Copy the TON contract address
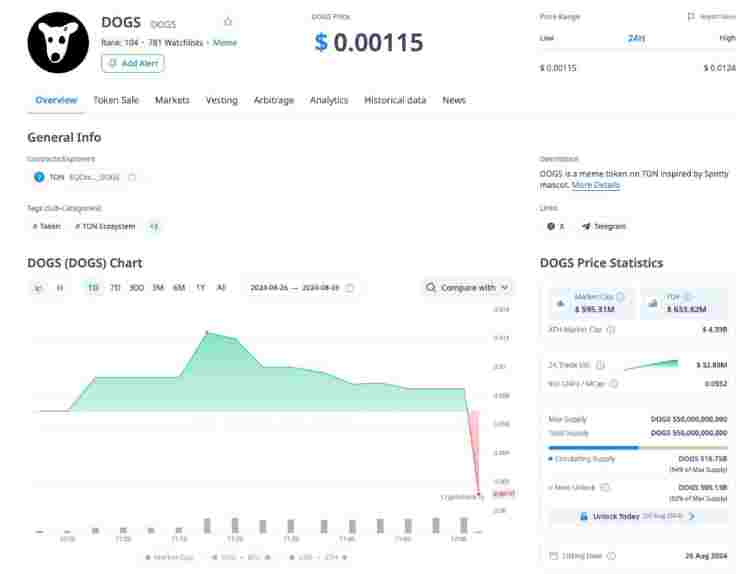The height and width of the screenshot is (574, 754). pyautogui.click(x=132, y=177)
